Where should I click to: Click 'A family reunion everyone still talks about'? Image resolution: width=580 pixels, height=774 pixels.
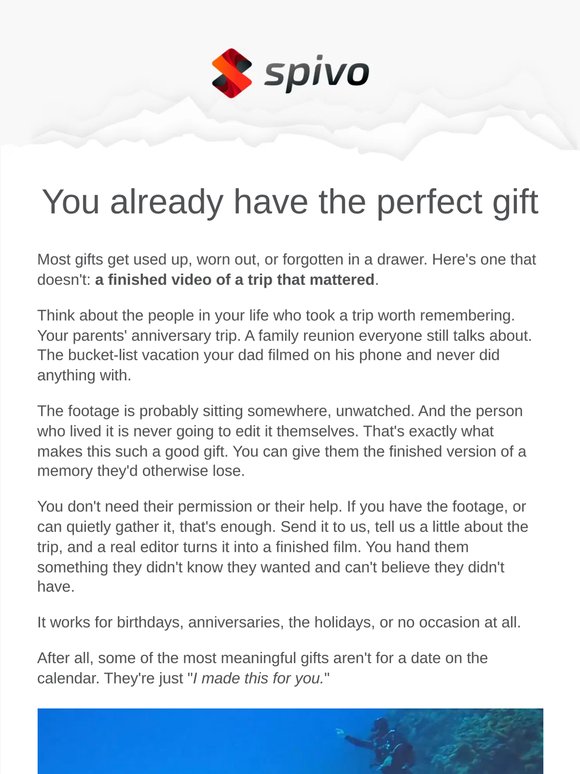(x=388, y=336)
